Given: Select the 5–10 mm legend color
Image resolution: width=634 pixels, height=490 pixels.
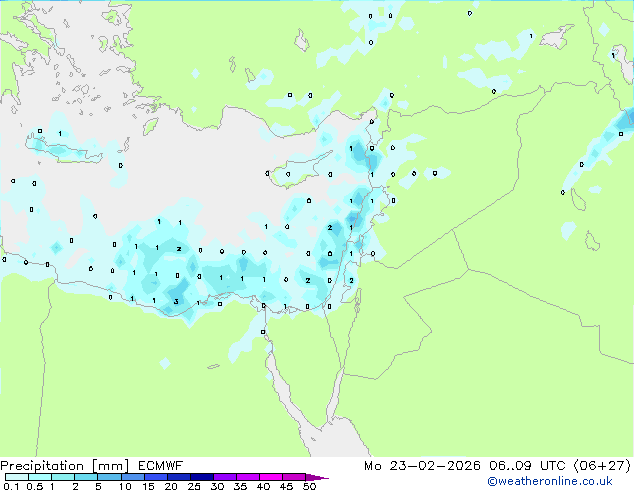Looking at the screenshot, I should 109,477.
